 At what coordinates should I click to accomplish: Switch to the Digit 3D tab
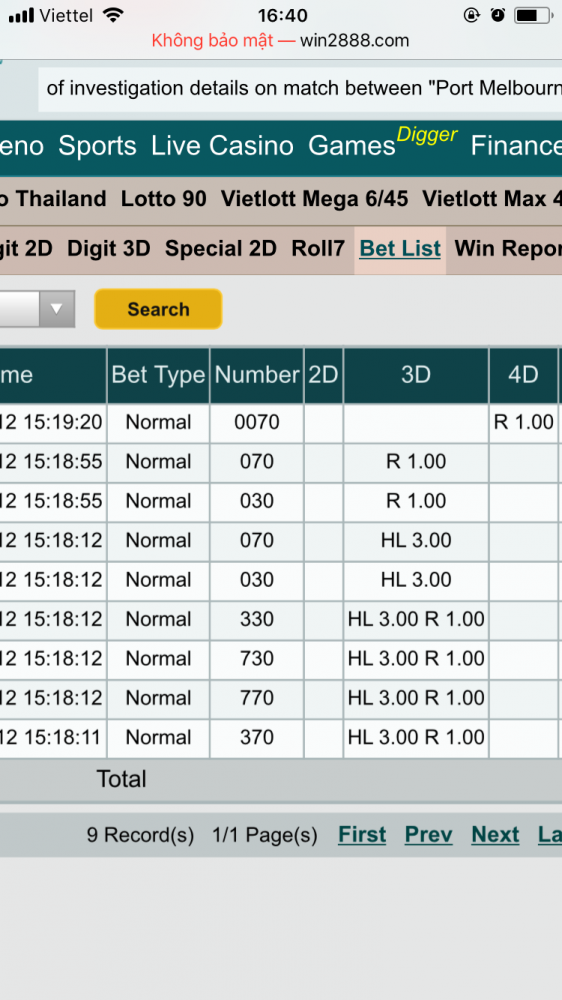(108, 249)
